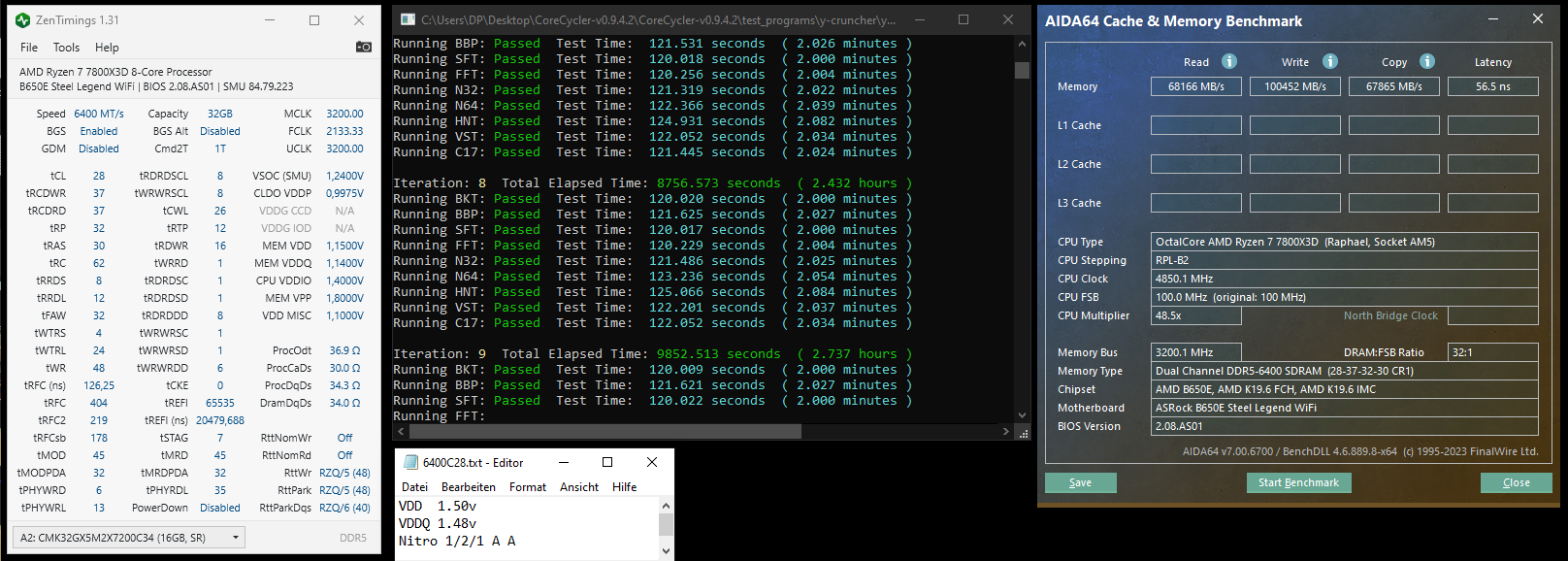Click the CPU Stepping field RPL-B2
This screenshot has width=1568, height=561.
click(1344, 260)
